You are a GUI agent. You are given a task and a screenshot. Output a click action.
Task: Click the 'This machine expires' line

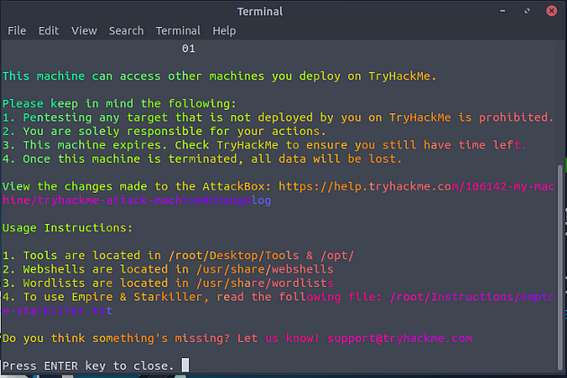click(x=264, y=145)
